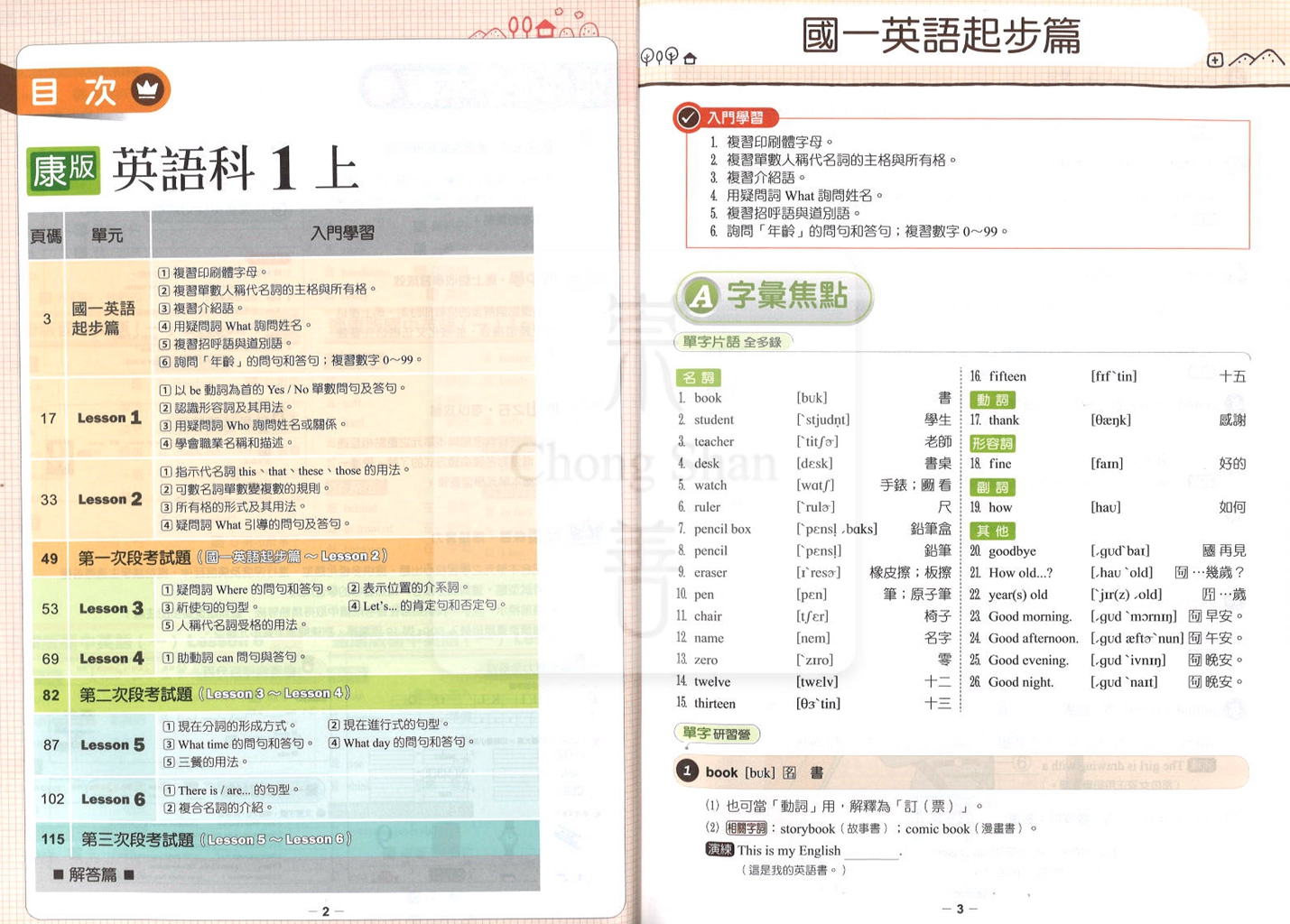Click the green circled A badge
The height and width of the screenshot is (924, 1290).
[702, 296]
